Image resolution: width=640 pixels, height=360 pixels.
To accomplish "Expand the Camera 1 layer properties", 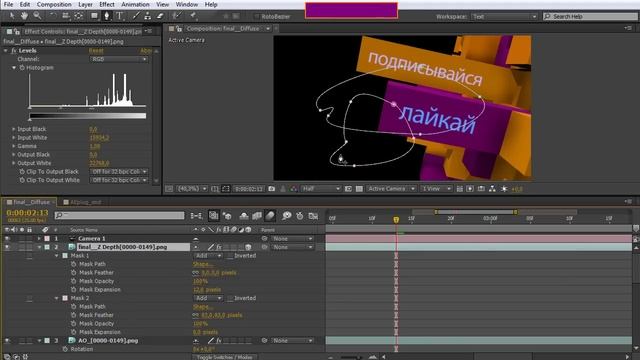I will coord(39,238).
